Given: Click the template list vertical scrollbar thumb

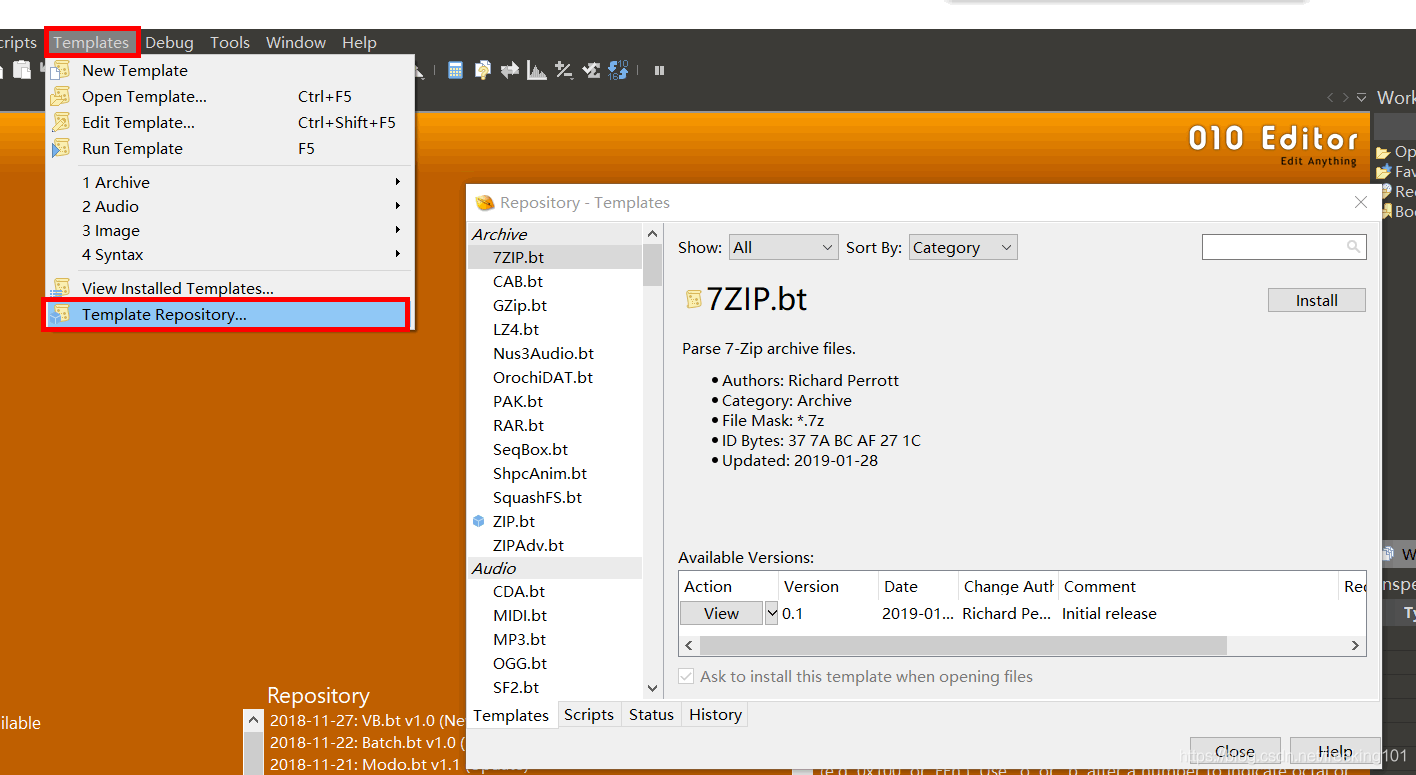Looking at the screenshot, I should click(x=652, y=264).
